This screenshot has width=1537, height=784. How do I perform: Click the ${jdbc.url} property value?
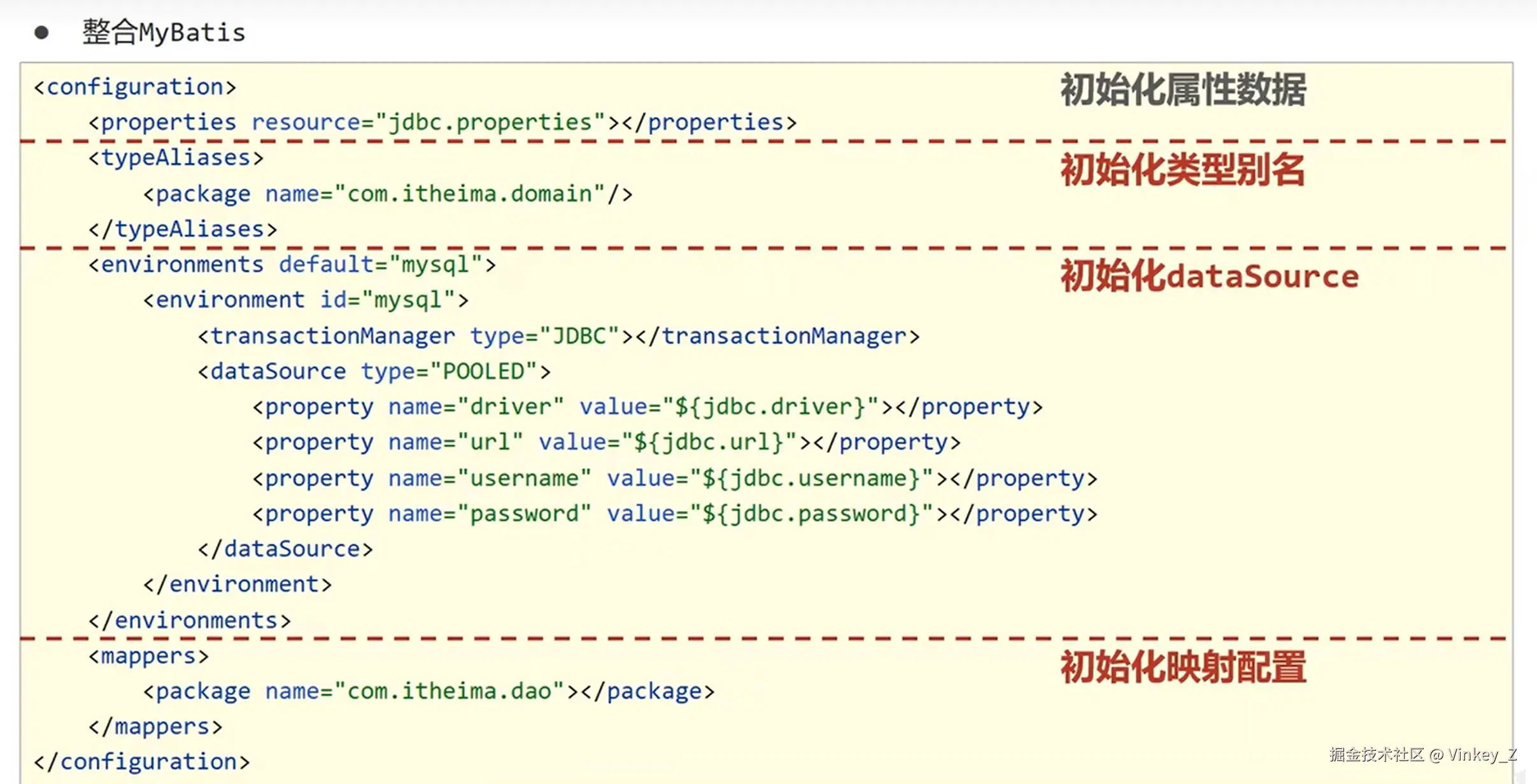(709, 442)
